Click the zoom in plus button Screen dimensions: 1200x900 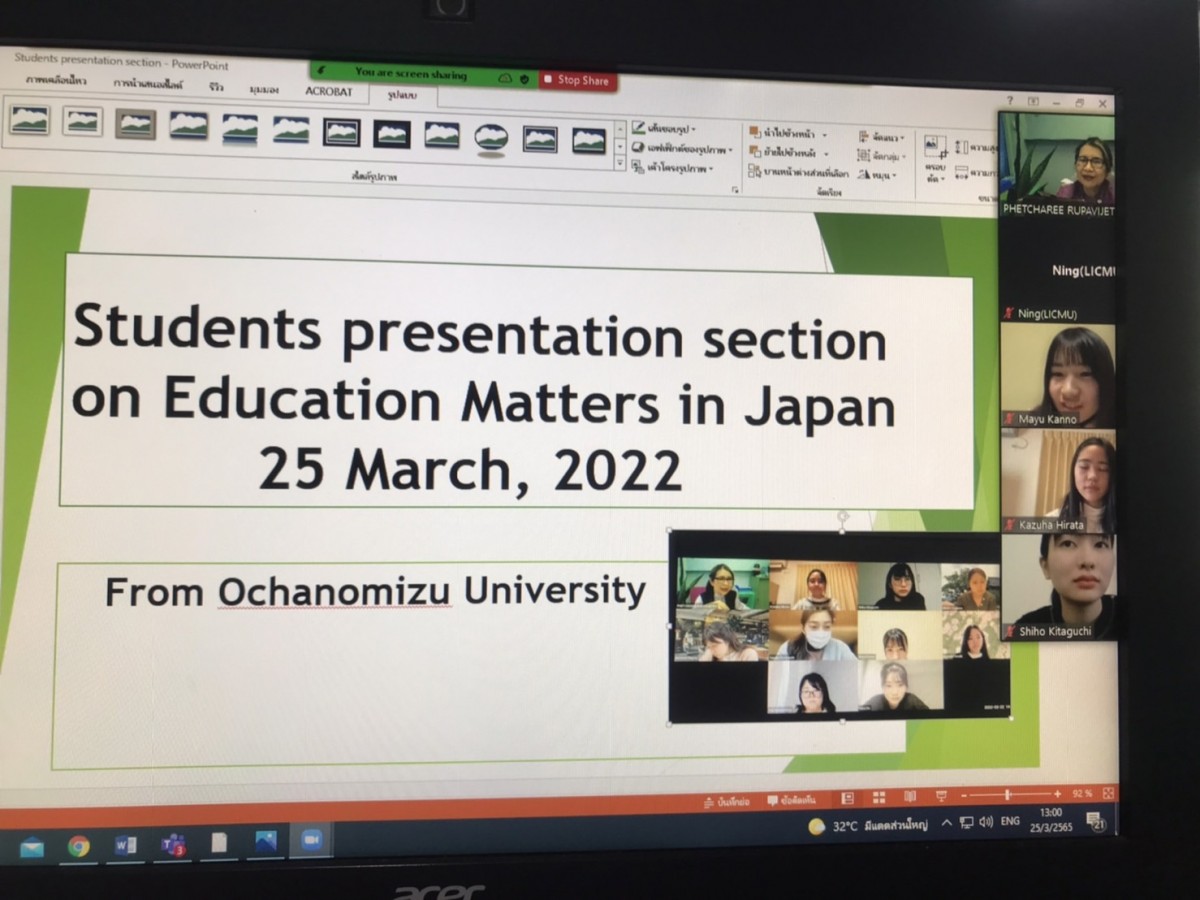[x=1056, y=793]
